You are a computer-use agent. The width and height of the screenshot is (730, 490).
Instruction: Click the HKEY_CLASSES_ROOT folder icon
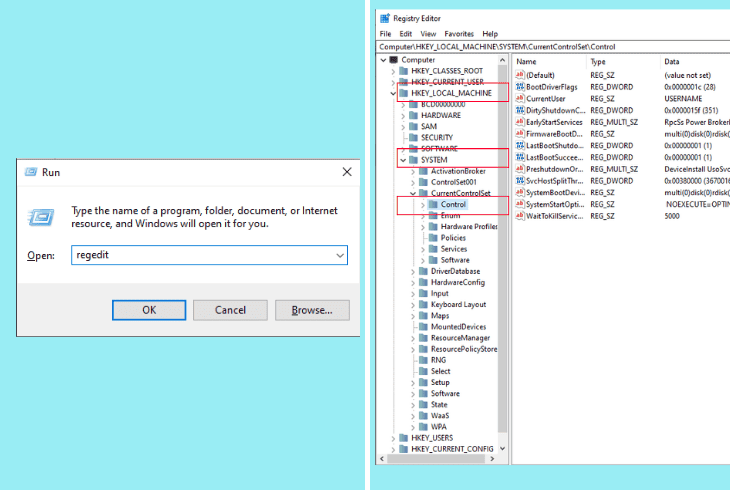click(404, 71)
